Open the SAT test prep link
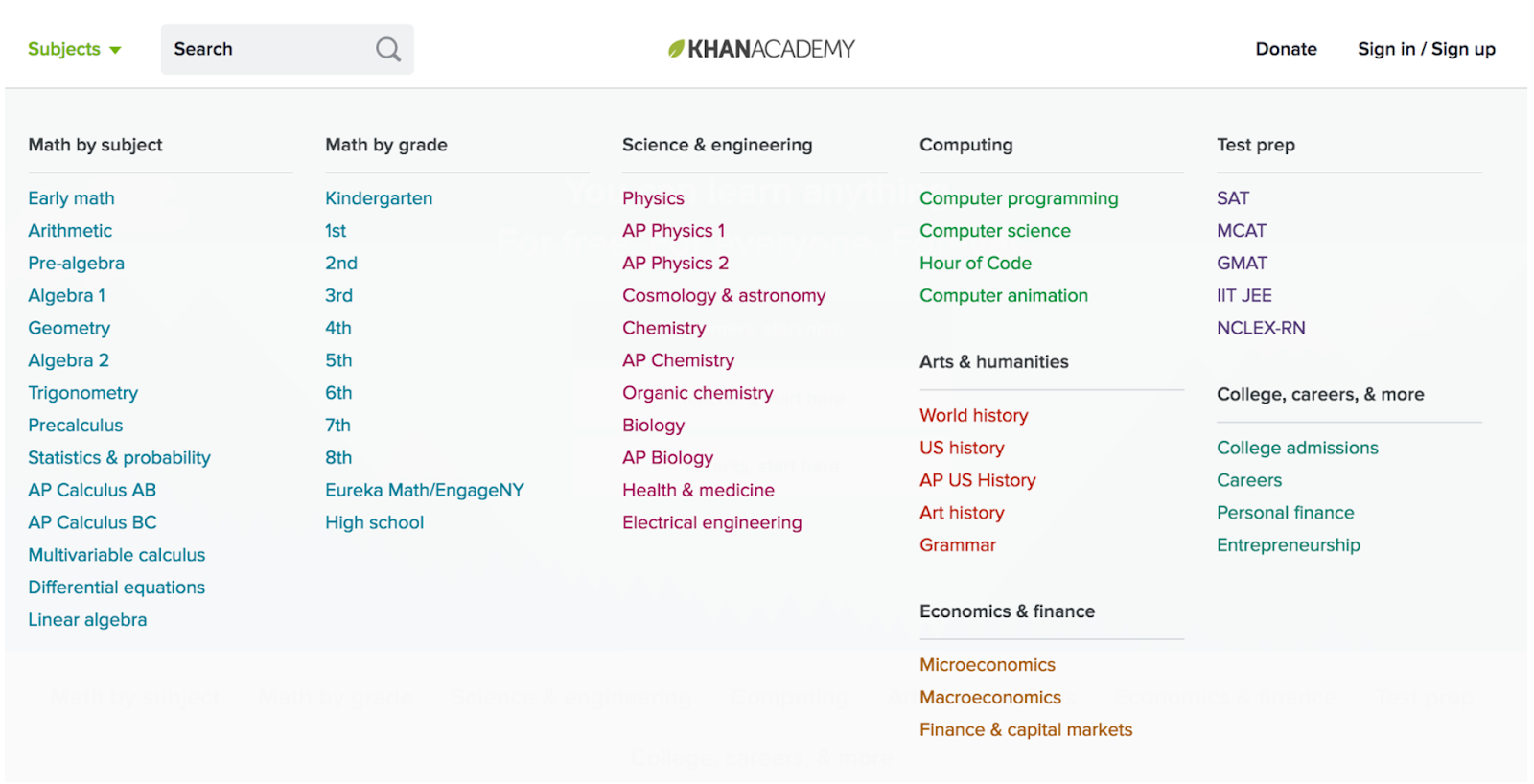1534x784 pixels. [1232, 198]
